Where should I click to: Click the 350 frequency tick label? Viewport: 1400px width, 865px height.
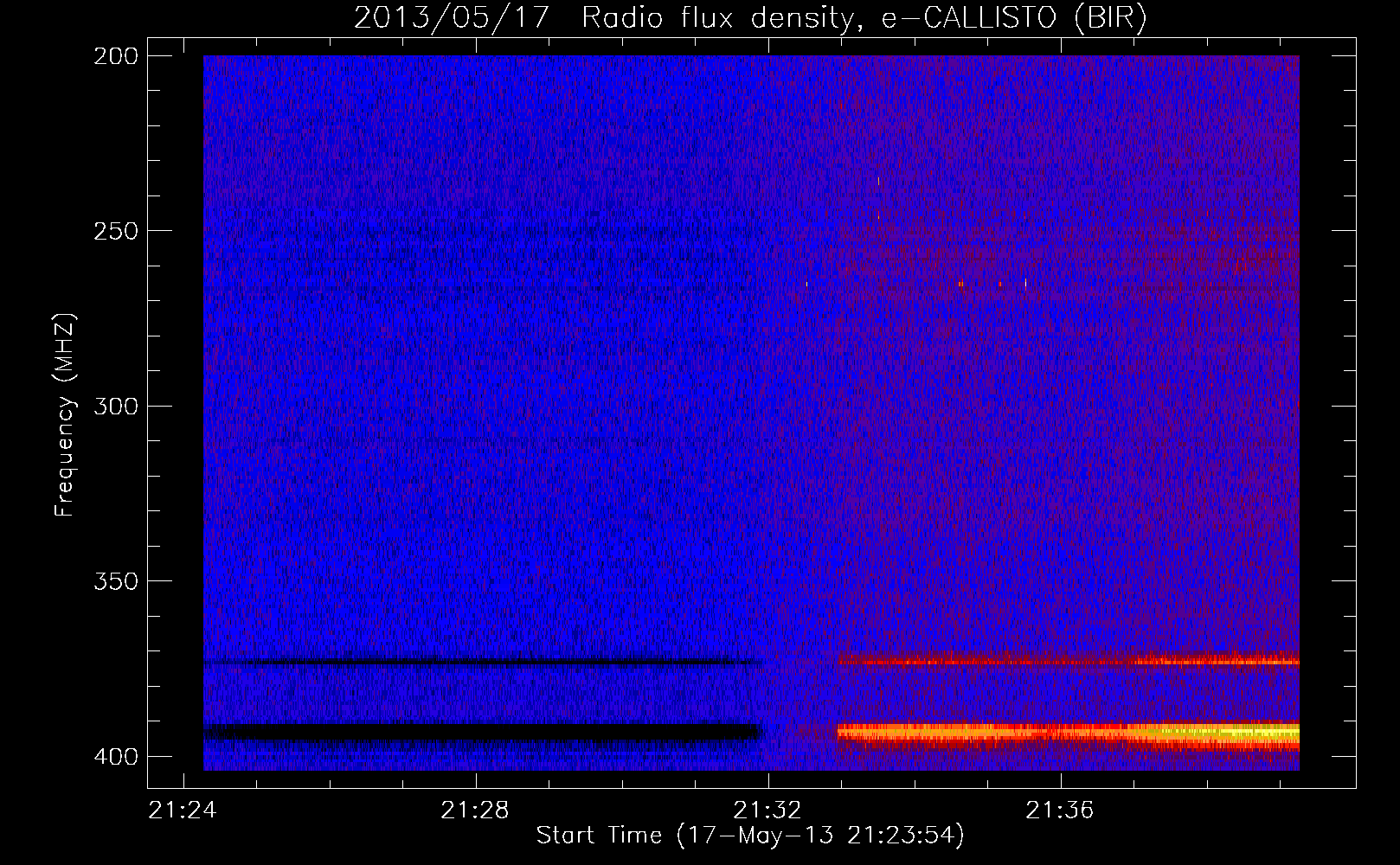(115, 581)
